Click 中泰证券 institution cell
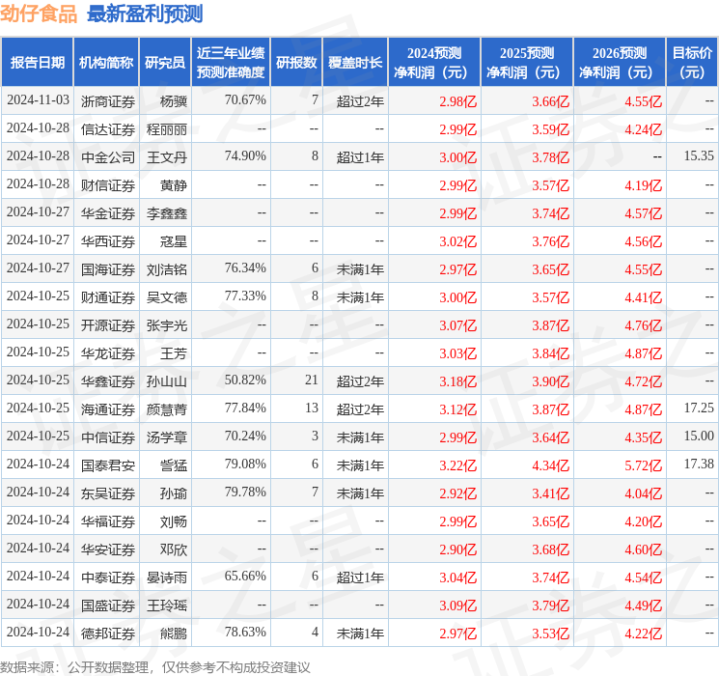 coord(108,577)
